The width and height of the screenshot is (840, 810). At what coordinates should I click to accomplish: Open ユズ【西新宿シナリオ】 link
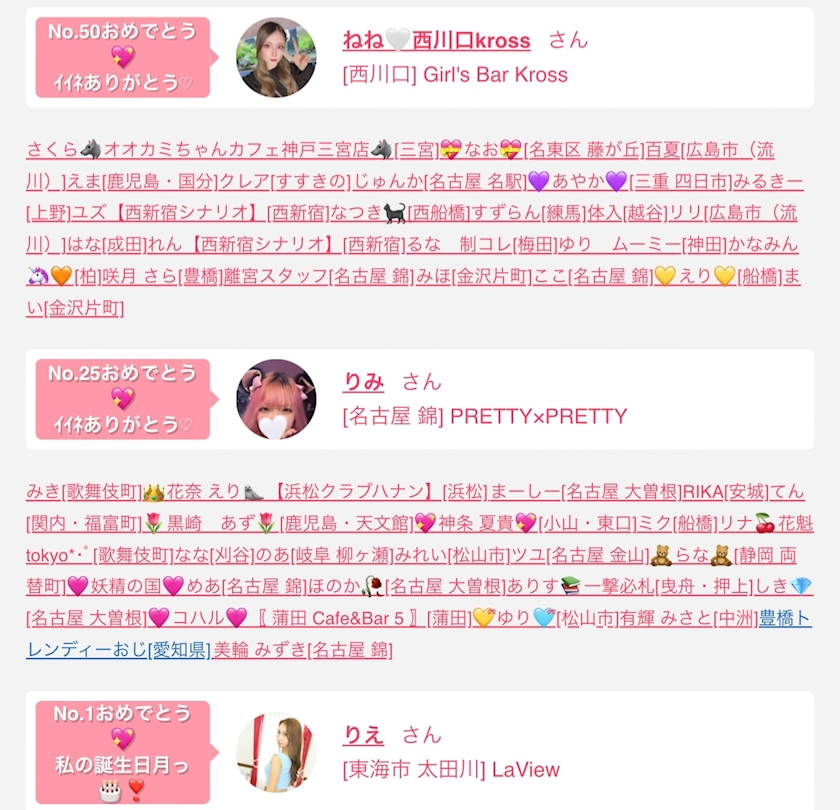201,213
